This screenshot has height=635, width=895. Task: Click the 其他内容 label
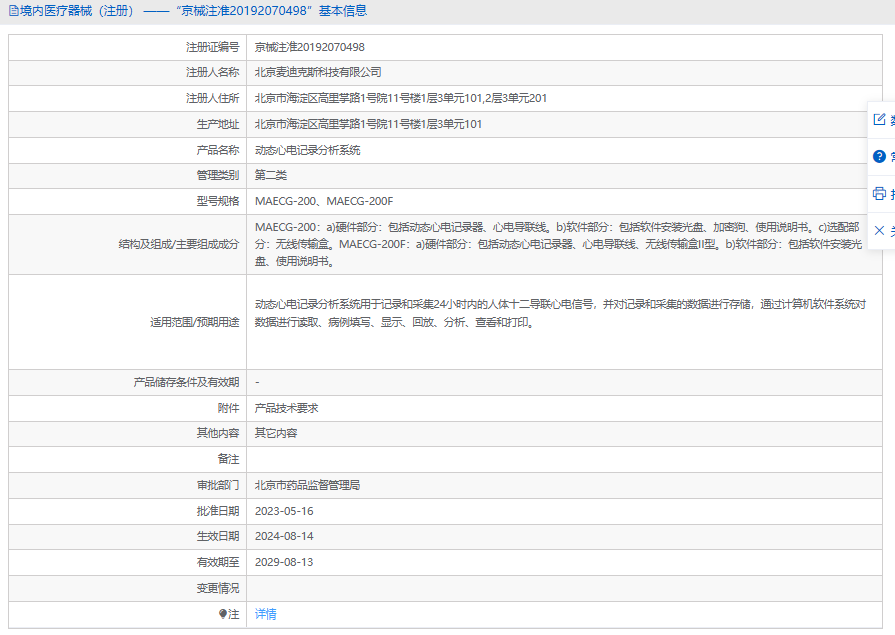click(x=217, y=433)
